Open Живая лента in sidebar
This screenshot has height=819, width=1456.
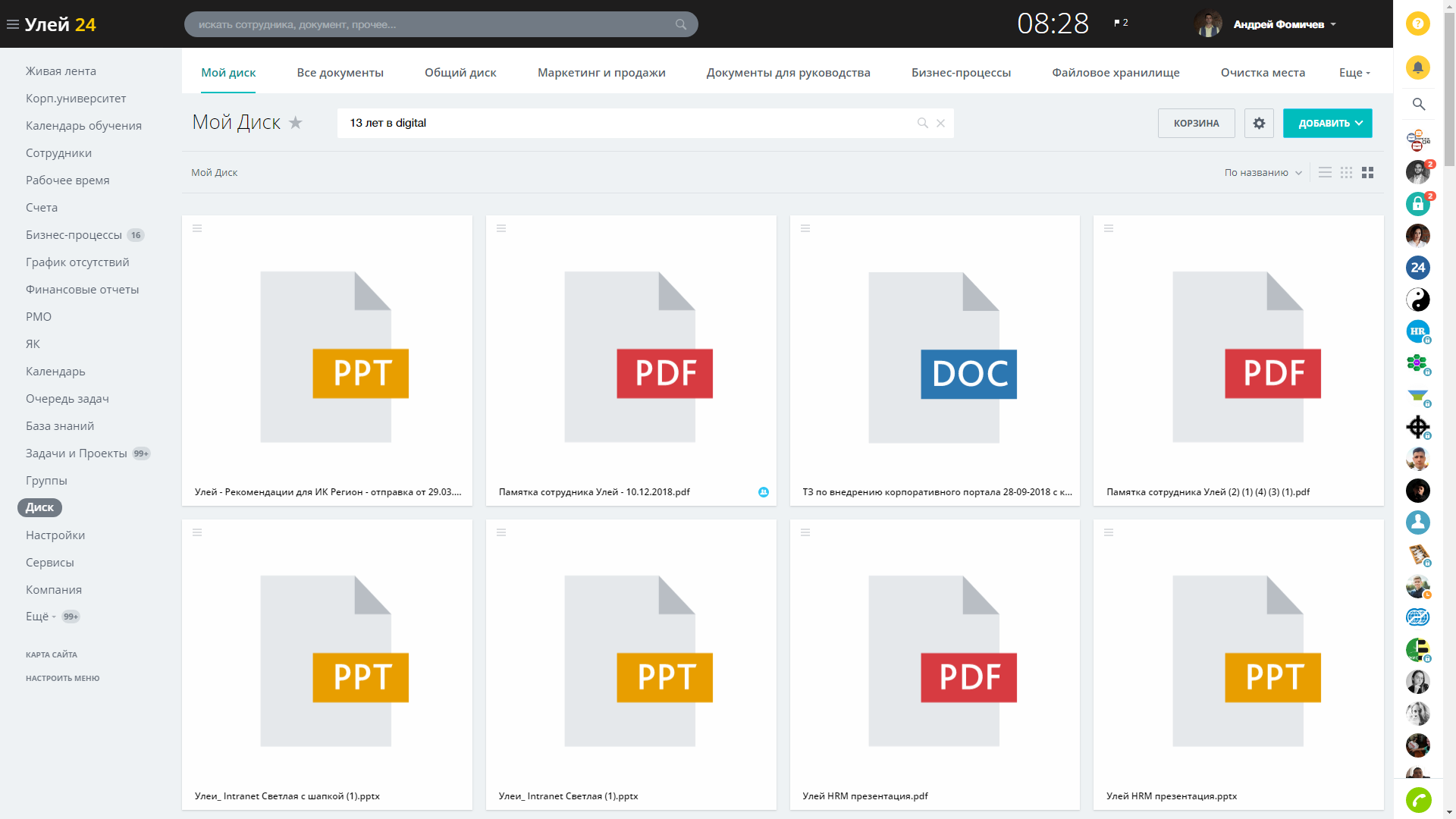point(61,71)
